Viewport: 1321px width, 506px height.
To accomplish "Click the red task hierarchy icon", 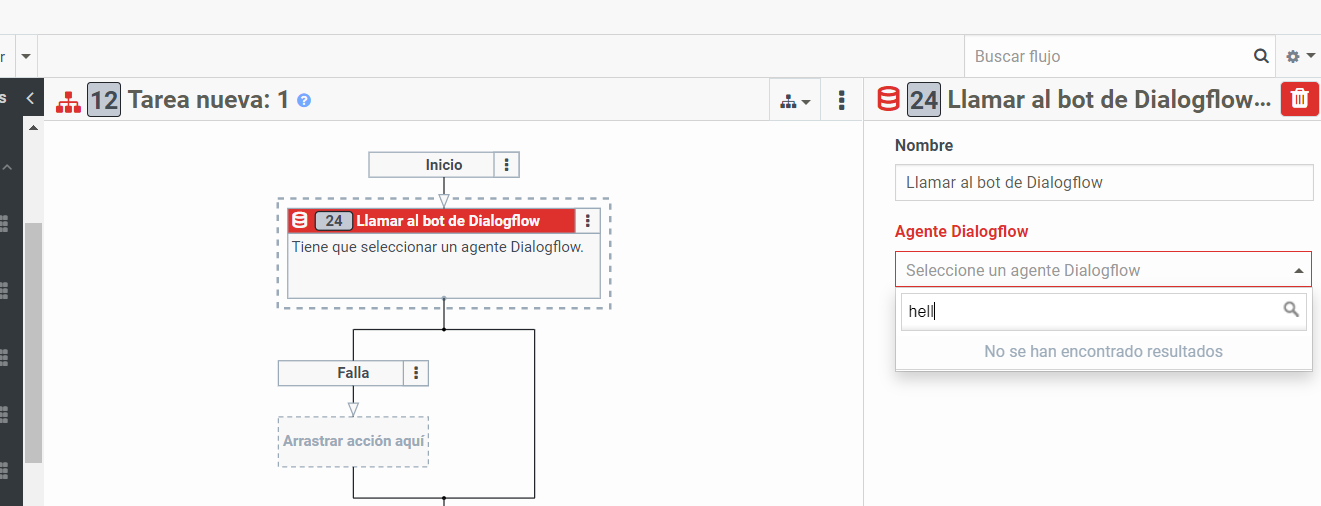I will click(68, 101).
